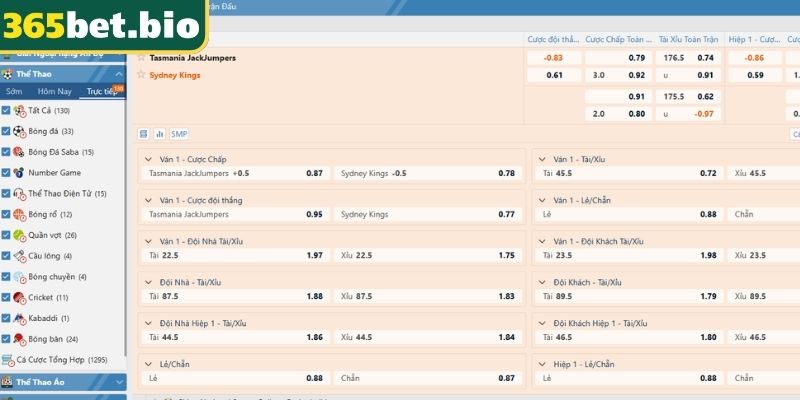Viewport: 800px width, 400px height.
Task: Collapse the Đội Nhà - Tài/Xỉu market
Action: tap(148, 282)
